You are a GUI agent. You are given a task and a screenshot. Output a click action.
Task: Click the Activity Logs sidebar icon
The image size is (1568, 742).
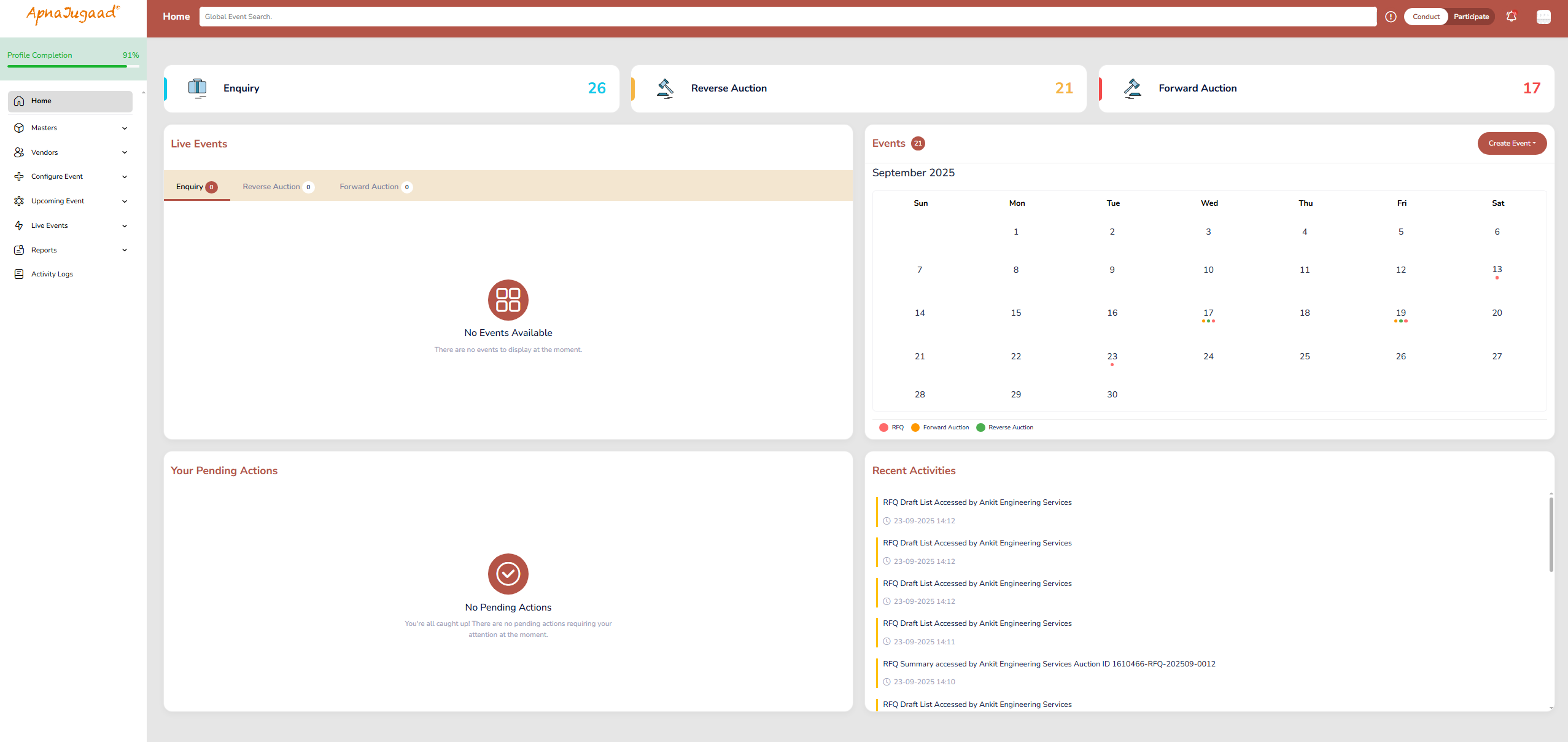click(x=19, y=274)
